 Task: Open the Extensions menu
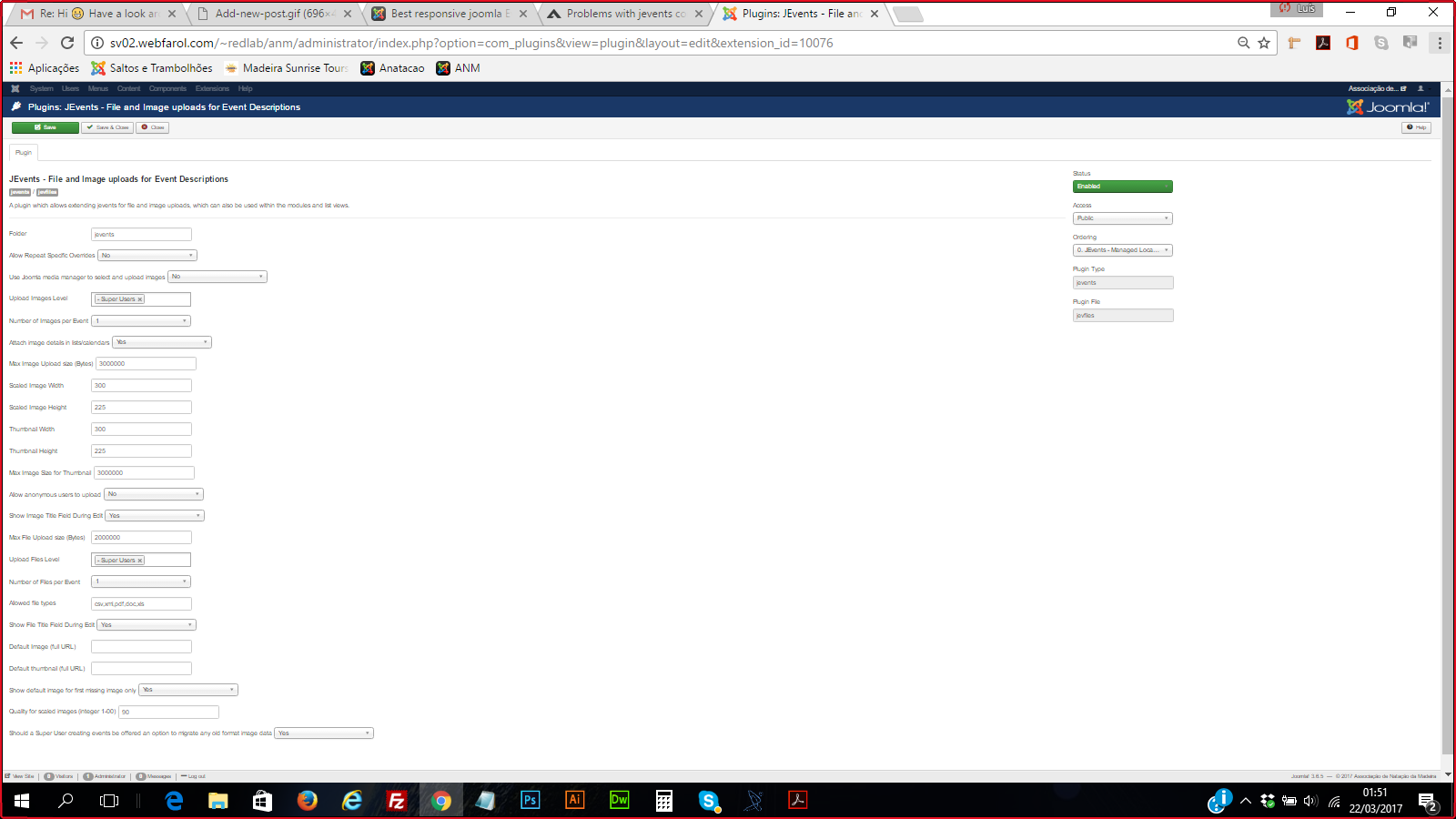coord(212,89)
